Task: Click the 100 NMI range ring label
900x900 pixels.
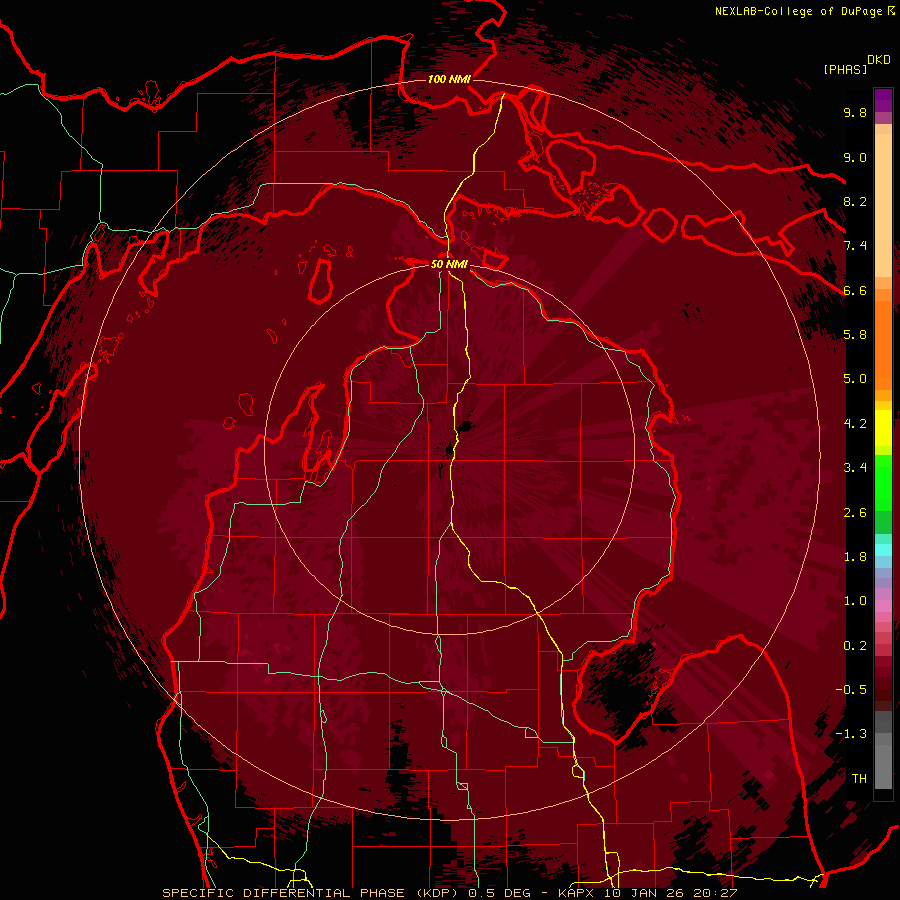Action: [x=449, y=79]
